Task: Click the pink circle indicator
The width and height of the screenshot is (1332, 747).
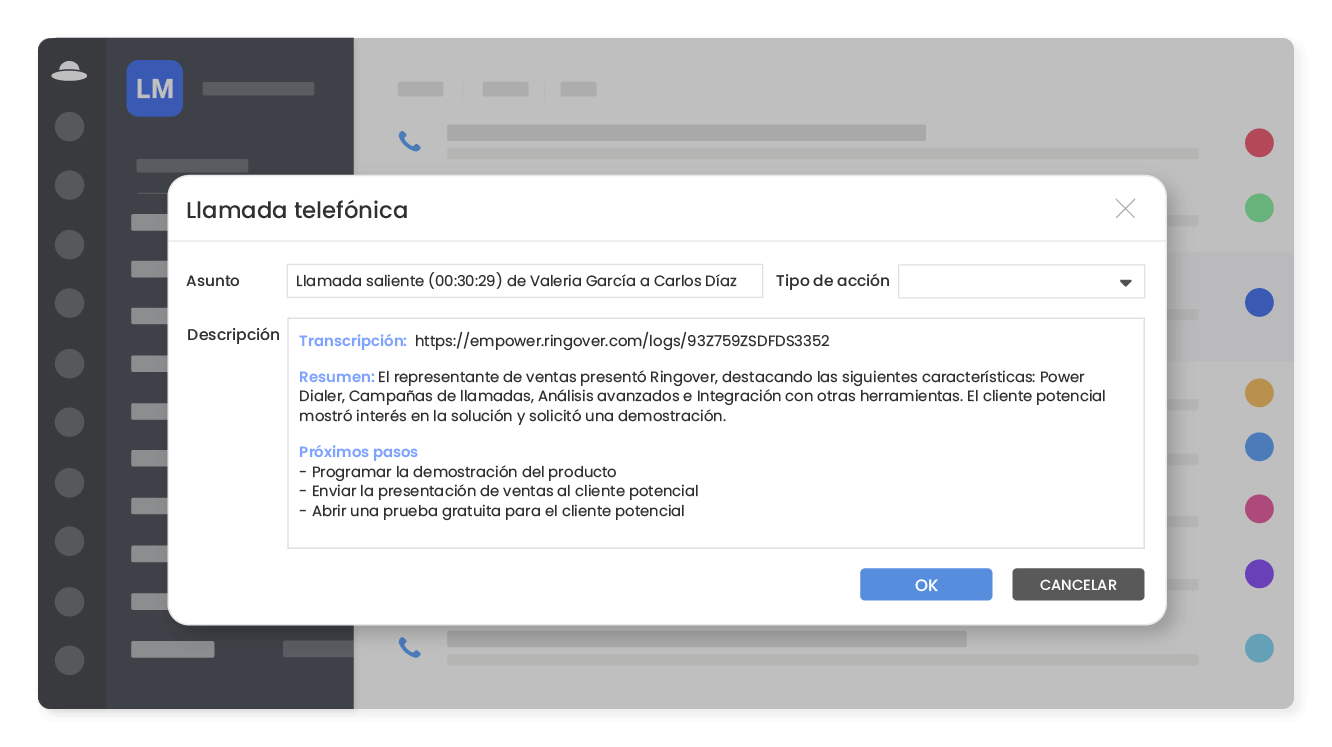Action: click(1259, 509)
